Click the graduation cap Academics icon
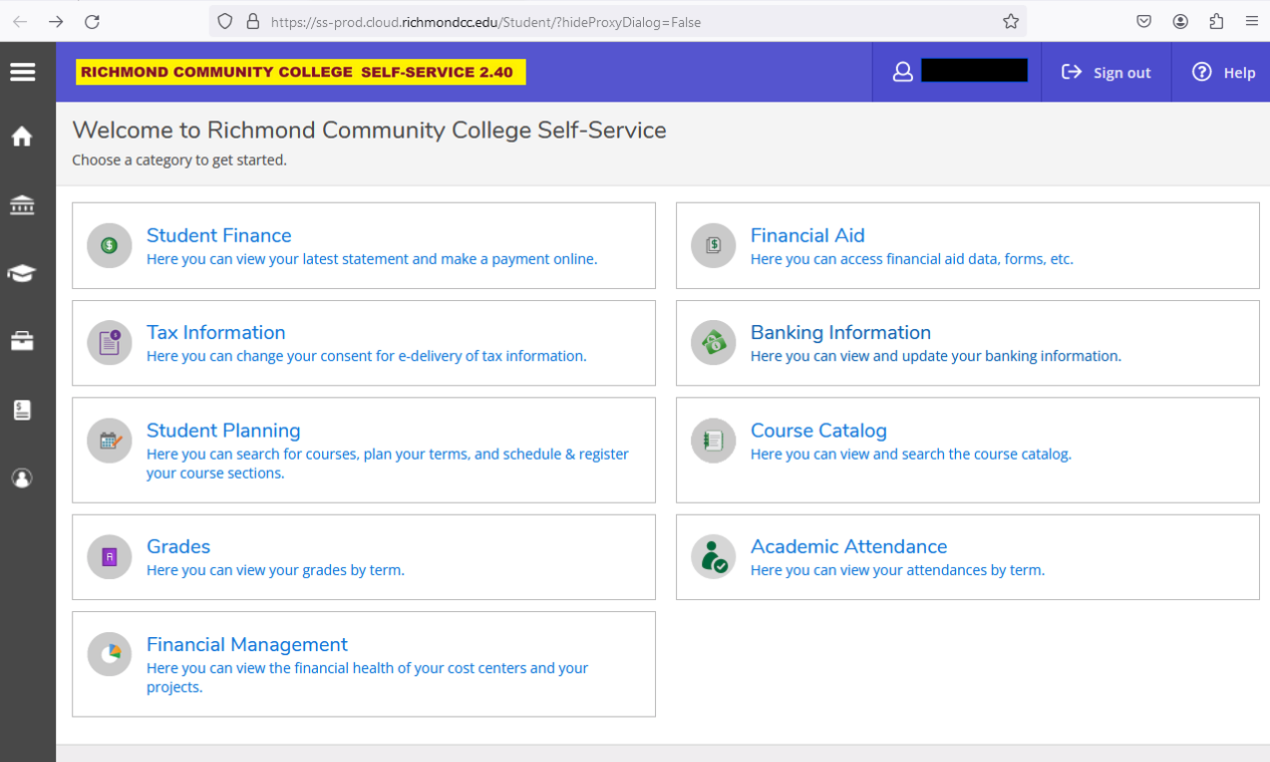Image resolution: width=1270 pixels, height=762 pixels. click(x=22, y=273)
